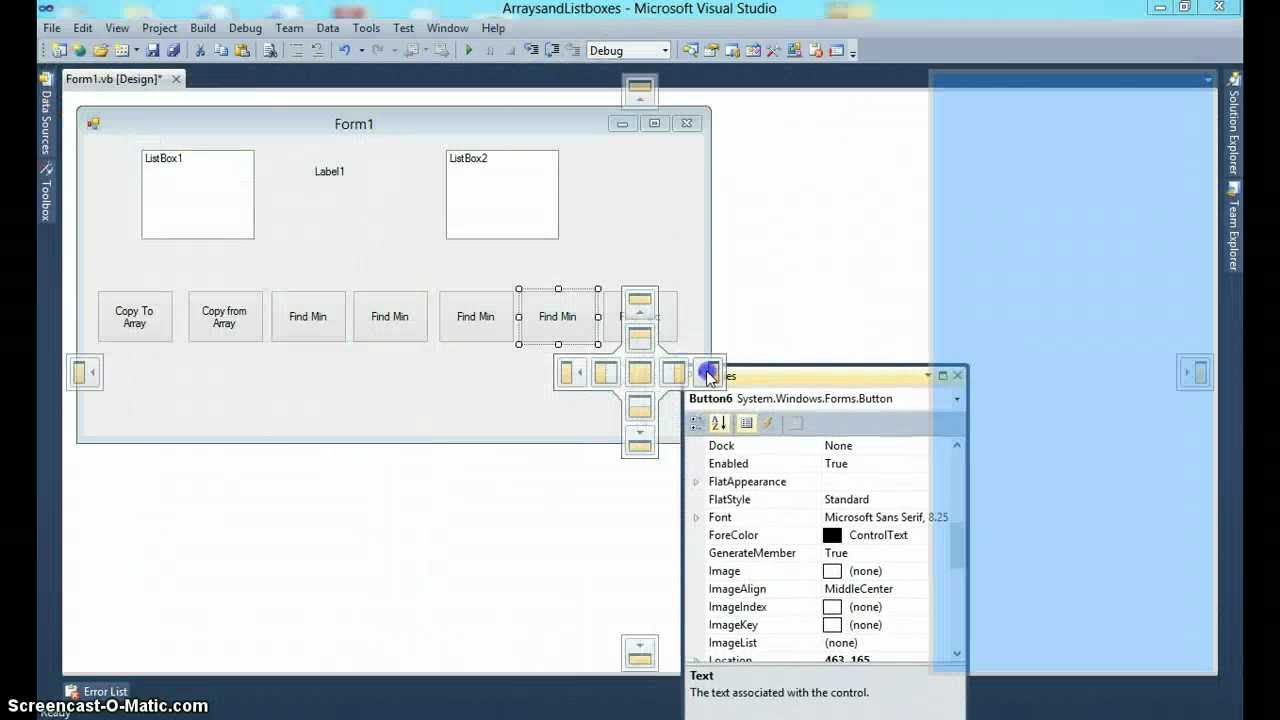Viewport: 1280px width, 720px height.
Task: Select the Copy To Array button
Action: click(x=135, y=317)
